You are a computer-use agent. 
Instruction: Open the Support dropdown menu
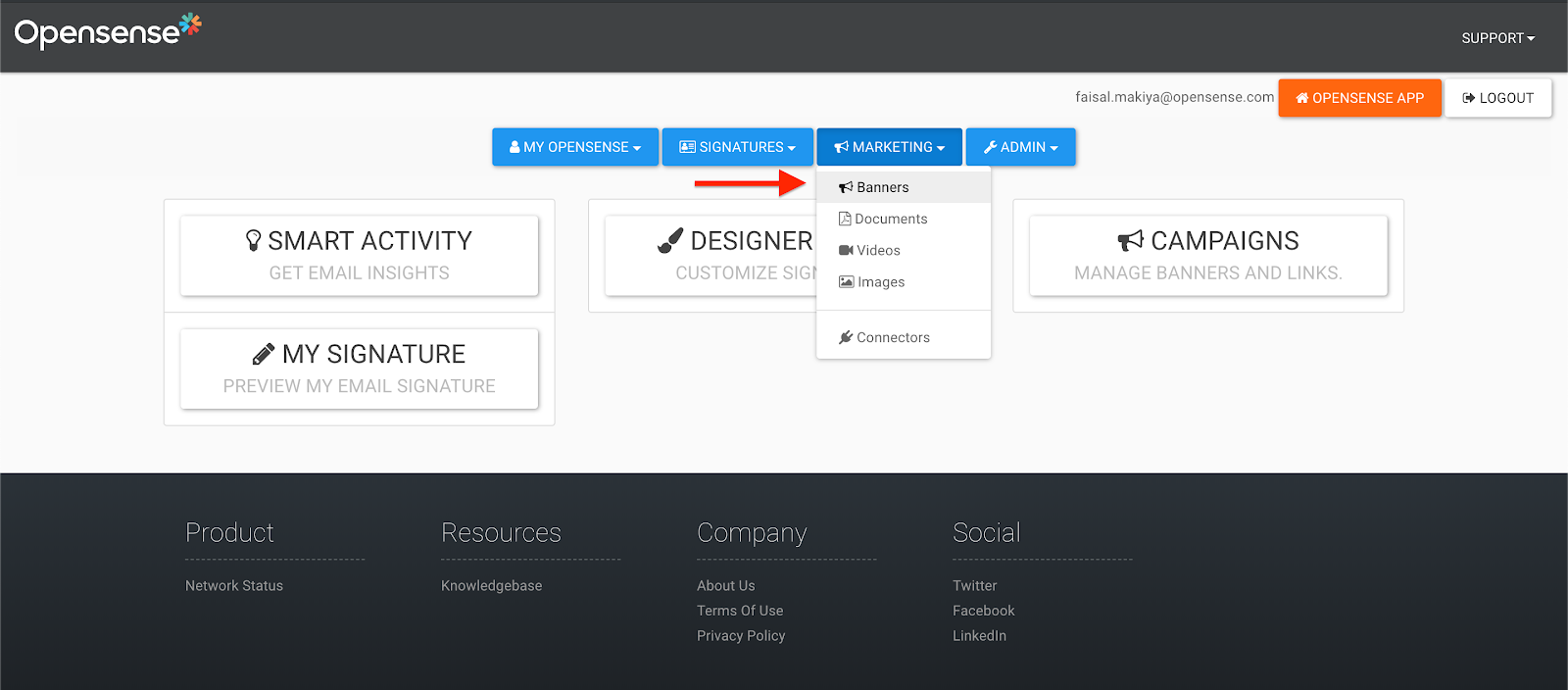click(1497, 38)
